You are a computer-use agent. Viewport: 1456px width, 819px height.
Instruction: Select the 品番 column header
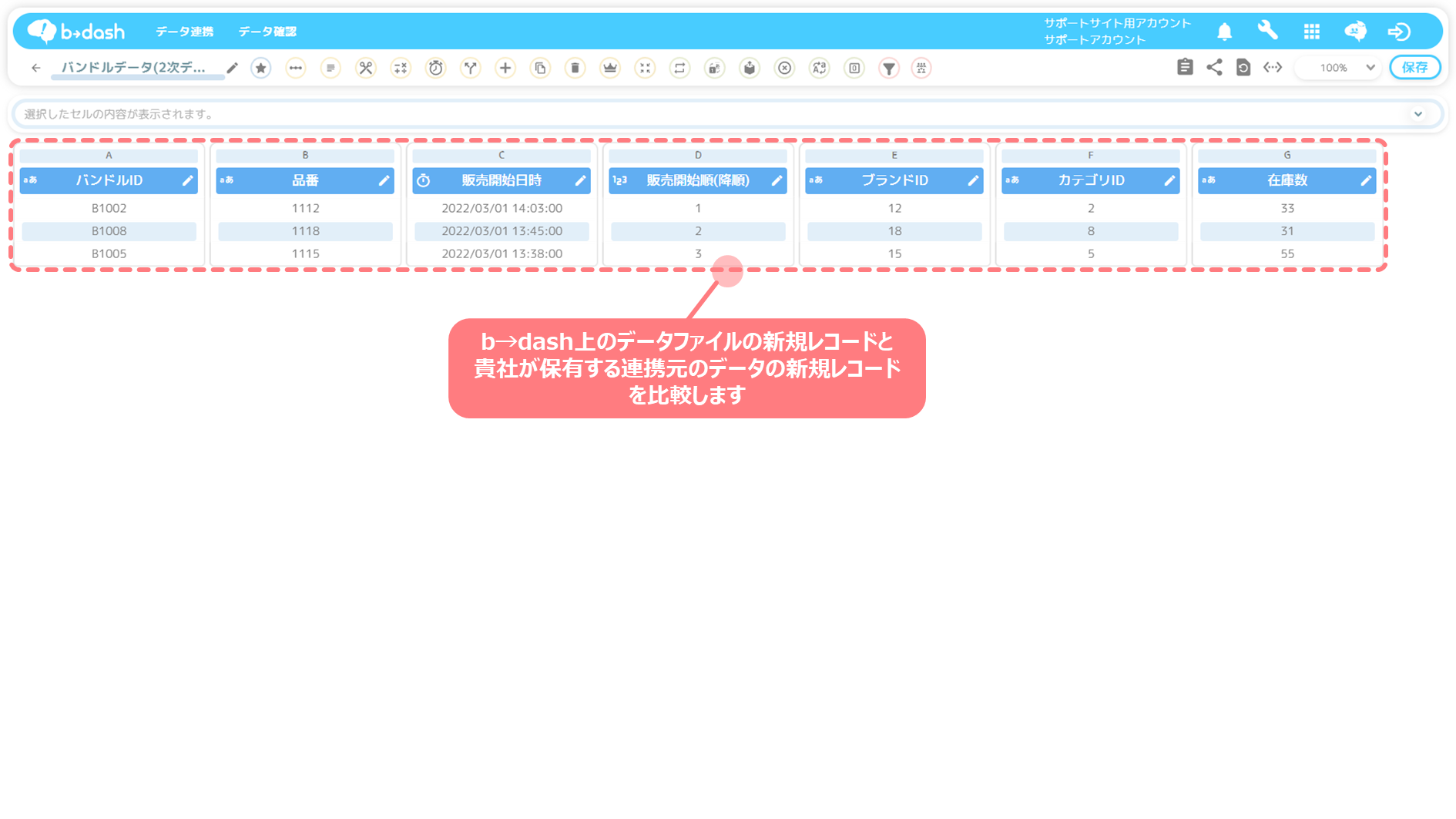pos(305,180)
